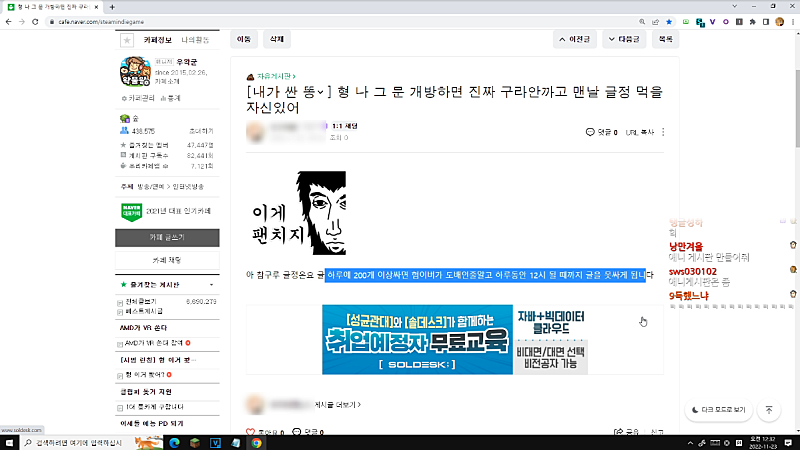The image size is (800, 450).
Task: Click the scroll-to-top arrow button
Action: (x=769, y=410)
